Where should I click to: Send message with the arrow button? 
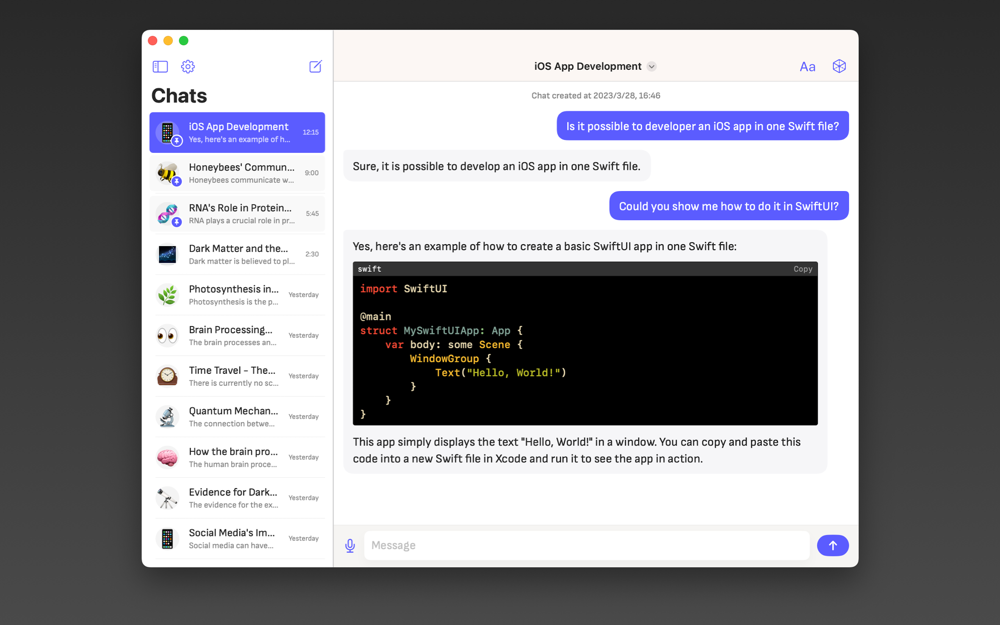click(x=833, y=545)
